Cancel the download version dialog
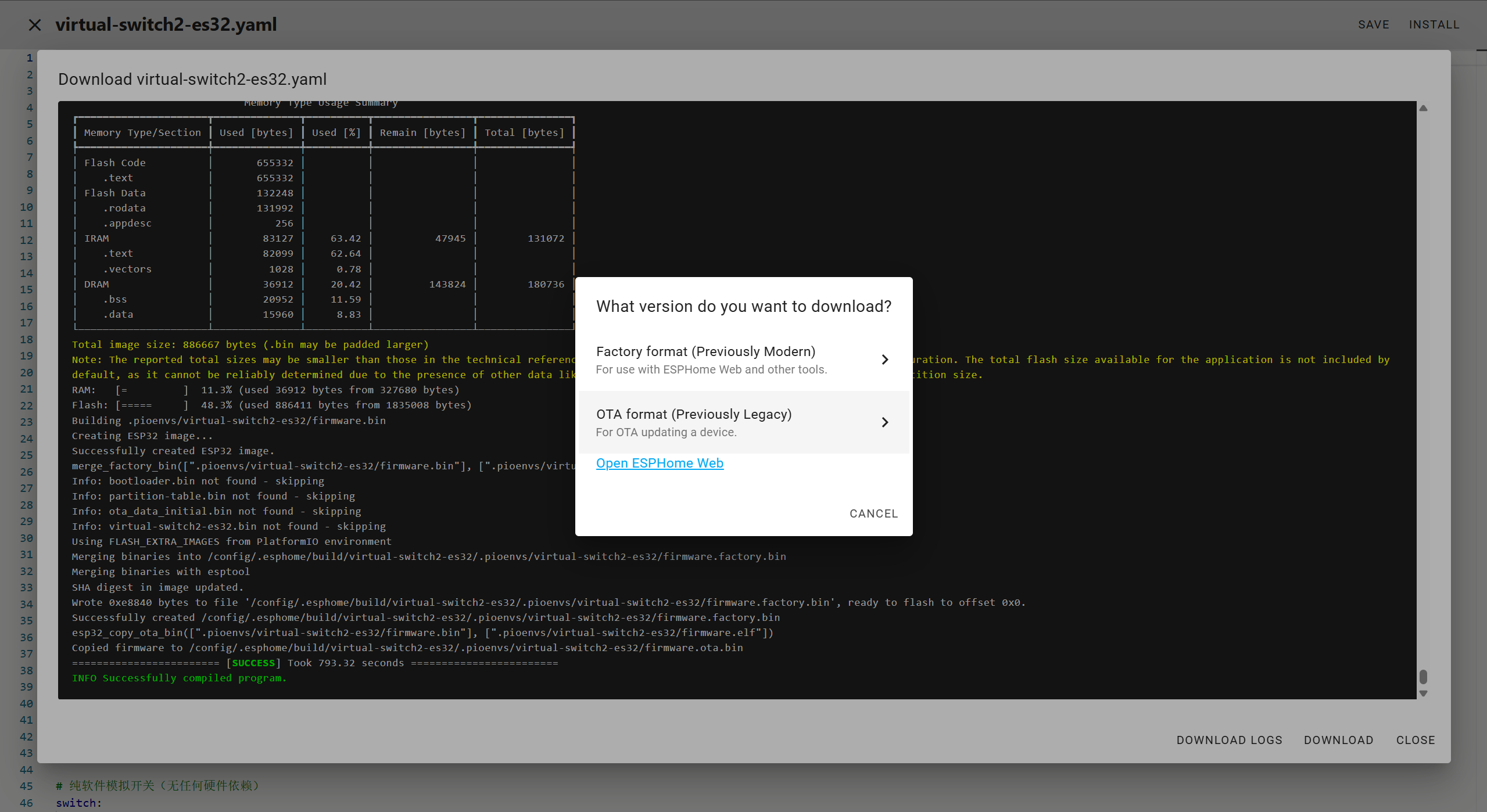Image resolution: width=1487 pixels, height=812 pixels. pyautogui.click(x=873, y=513)
